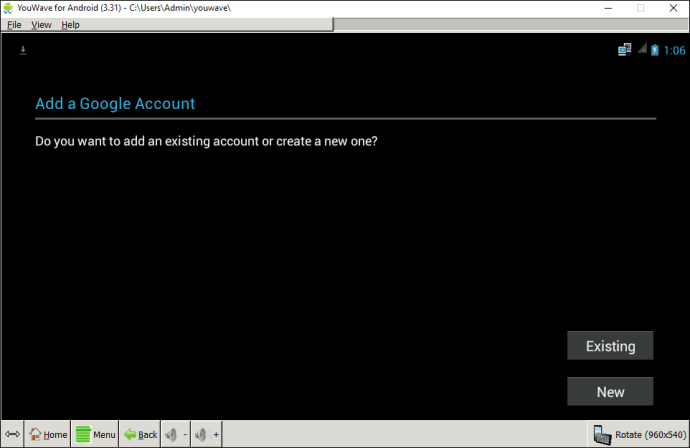Open the View menu
This screenshot has height=448, width=690.
[41, 25]
